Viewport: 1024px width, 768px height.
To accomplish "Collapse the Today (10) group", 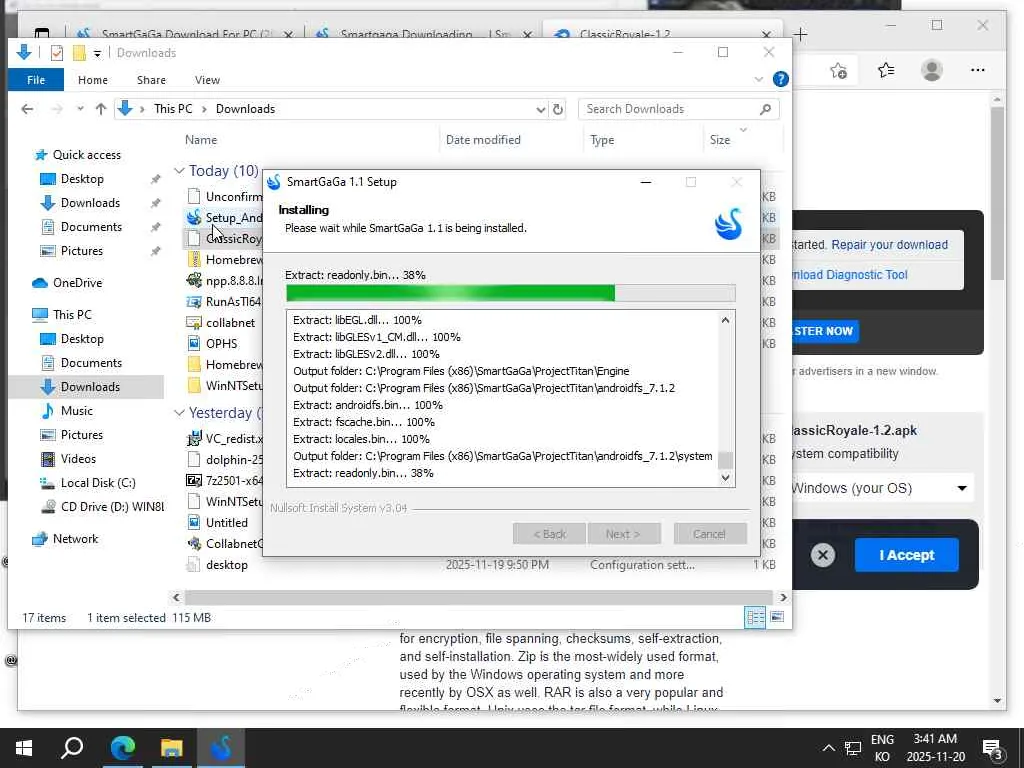I will 179,171.
